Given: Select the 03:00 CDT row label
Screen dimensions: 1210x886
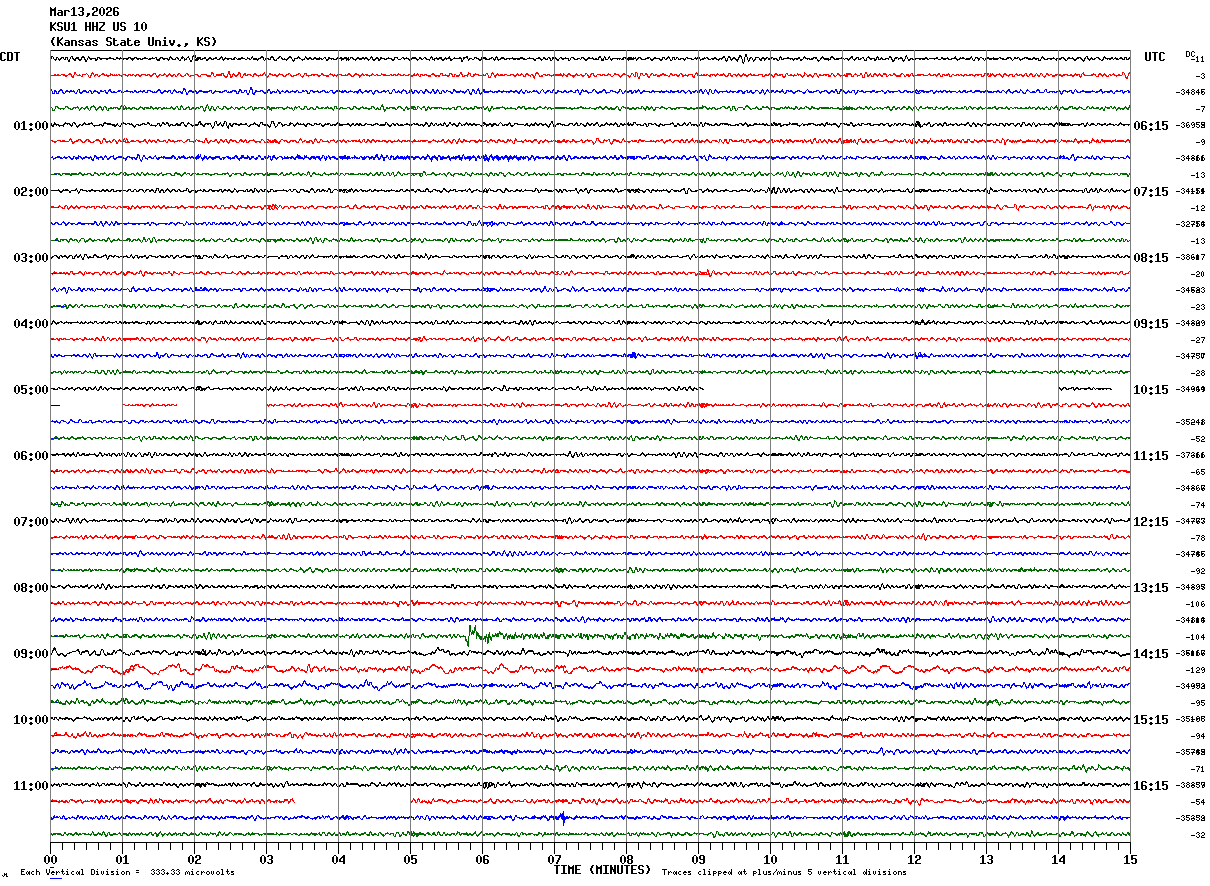Looking at the screenshot, I should pyautogui.click(x=31, y=258).
